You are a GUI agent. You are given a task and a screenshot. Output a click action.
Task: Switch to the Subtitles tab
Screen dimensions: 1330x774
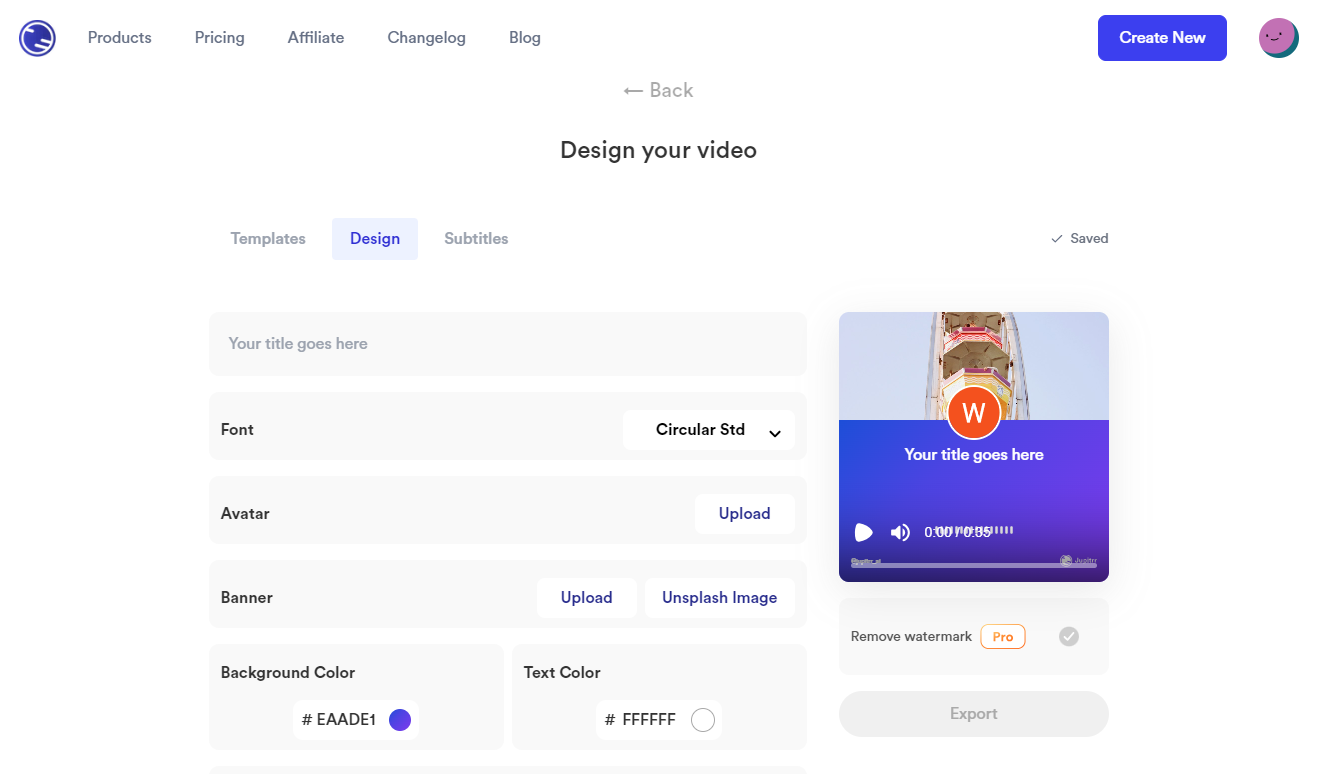(x=476, y=239)
